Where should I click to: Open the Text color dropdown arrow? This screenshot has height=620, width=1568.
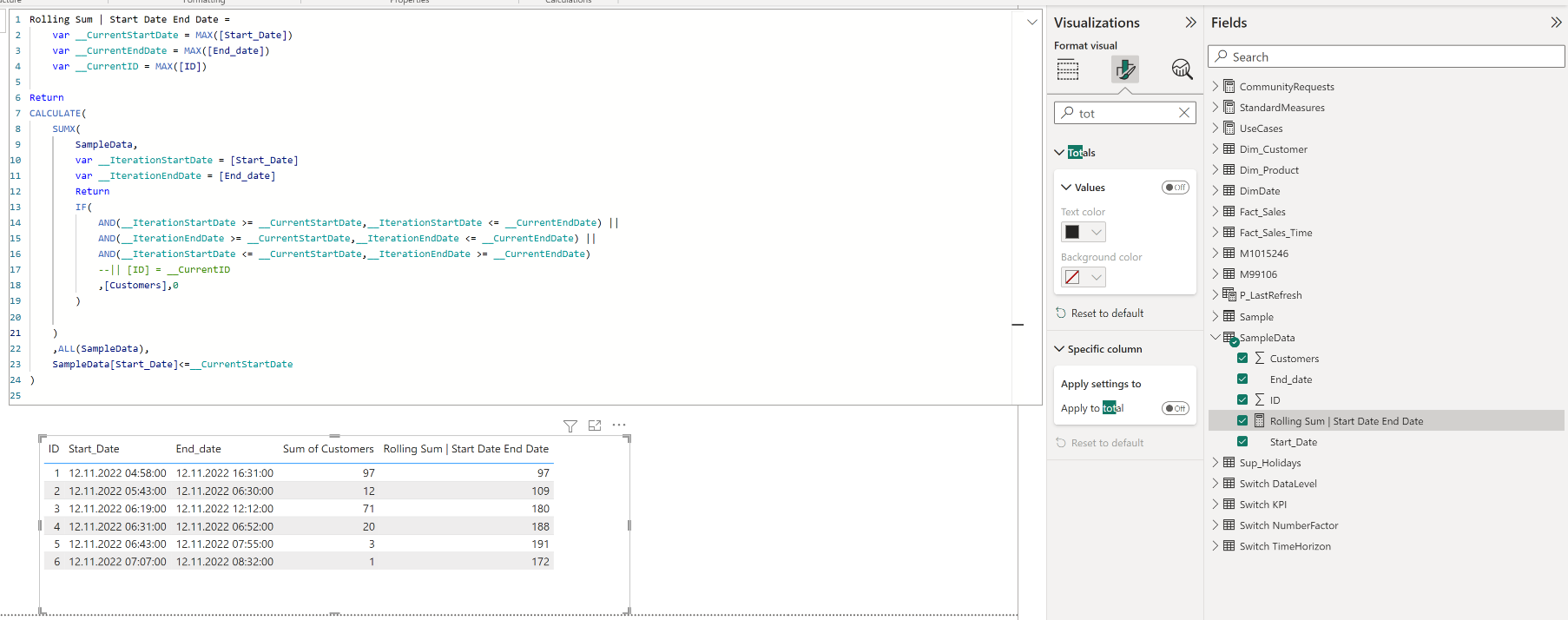pyautogui.click(x=1097, y=232)
